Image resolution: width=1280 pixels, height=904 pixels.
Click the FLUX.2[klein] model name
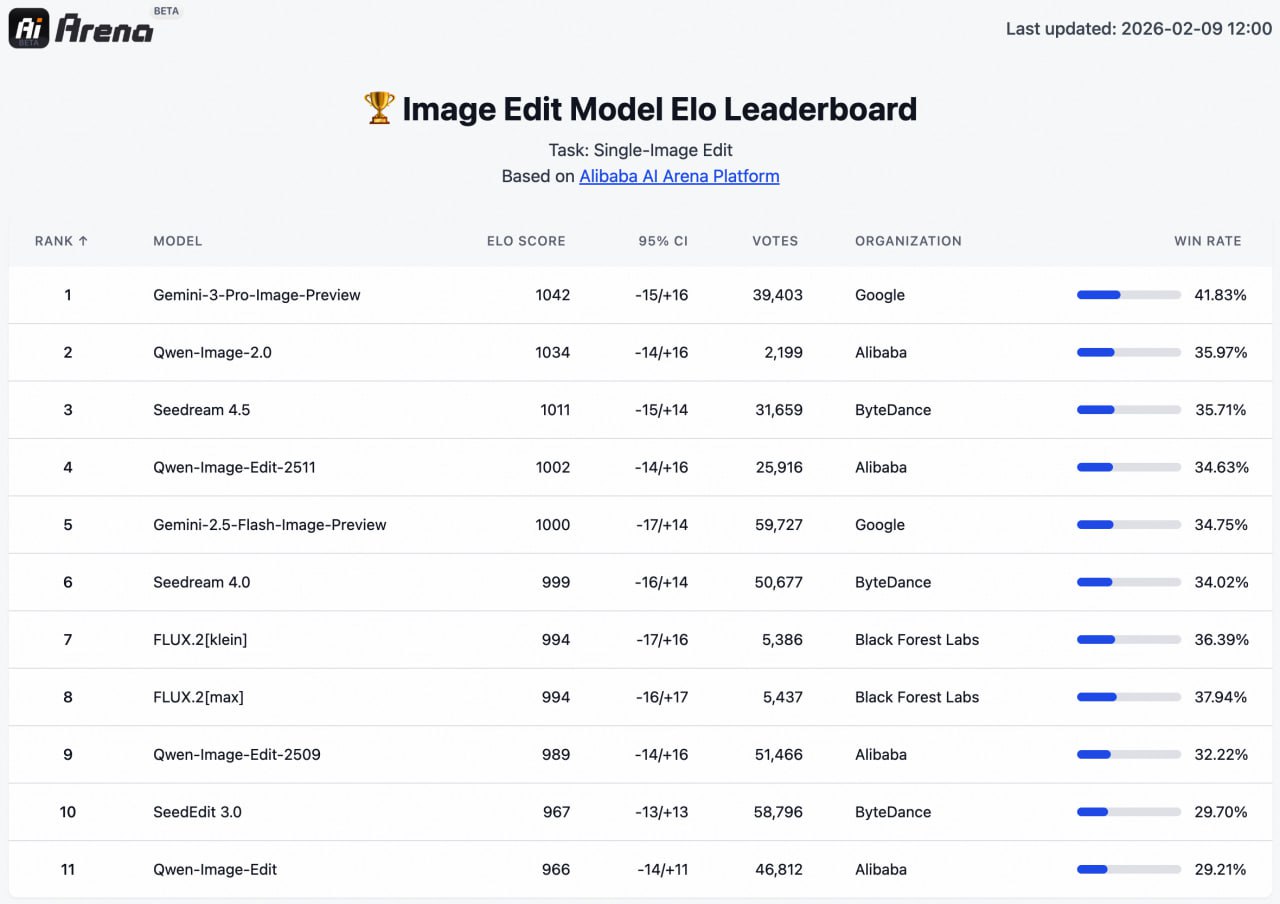click(200, 640)
